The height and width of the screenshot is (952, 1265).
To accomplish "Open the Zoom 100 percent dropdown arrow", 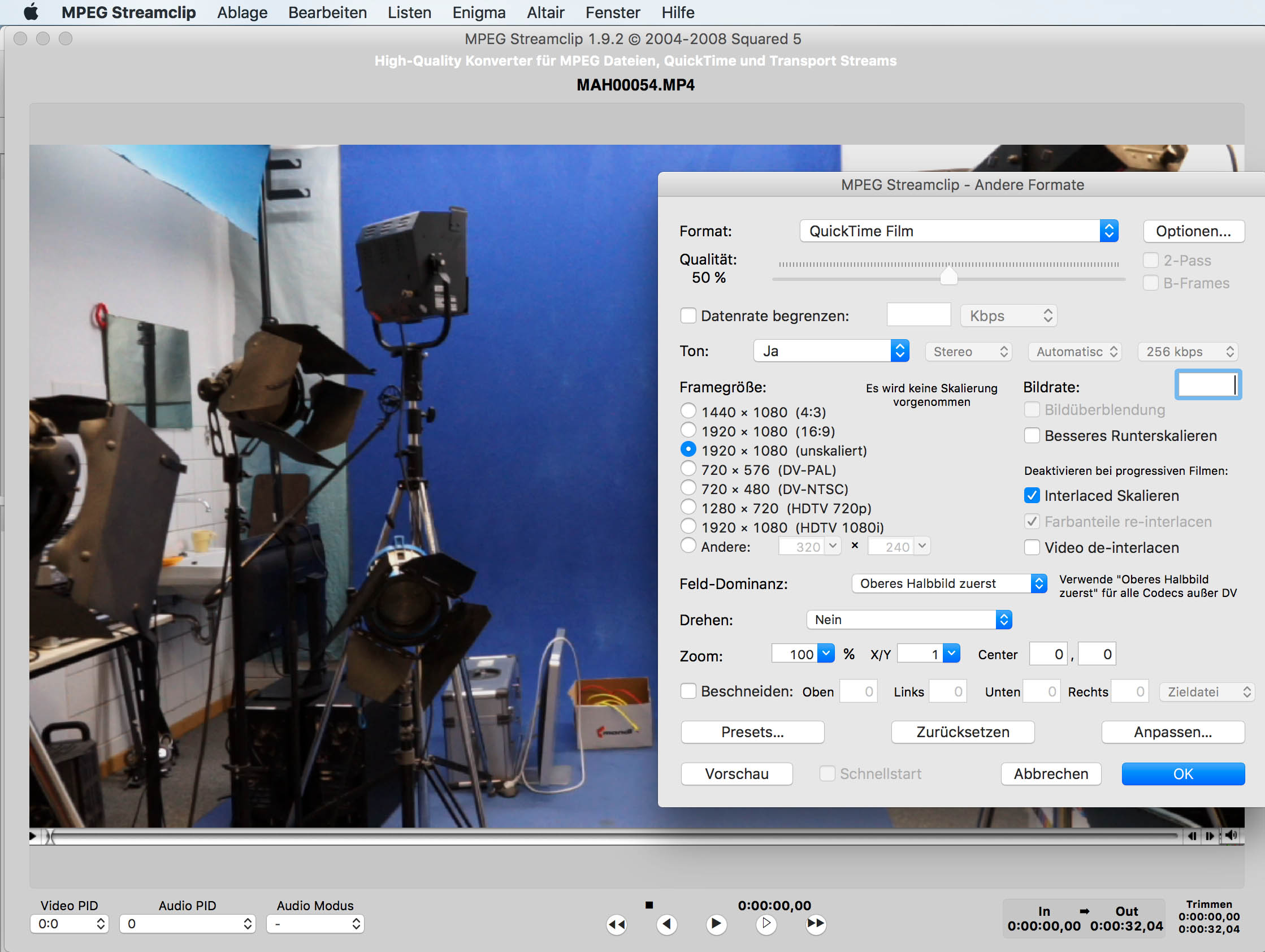I will click(826, 654).
